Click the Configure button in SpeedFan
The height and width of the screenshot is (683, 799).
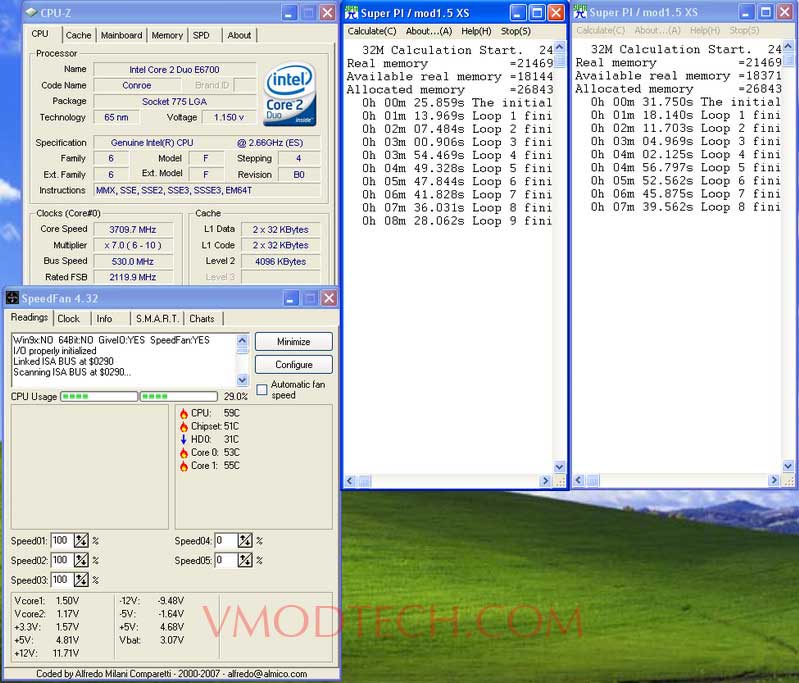[294, 364]
